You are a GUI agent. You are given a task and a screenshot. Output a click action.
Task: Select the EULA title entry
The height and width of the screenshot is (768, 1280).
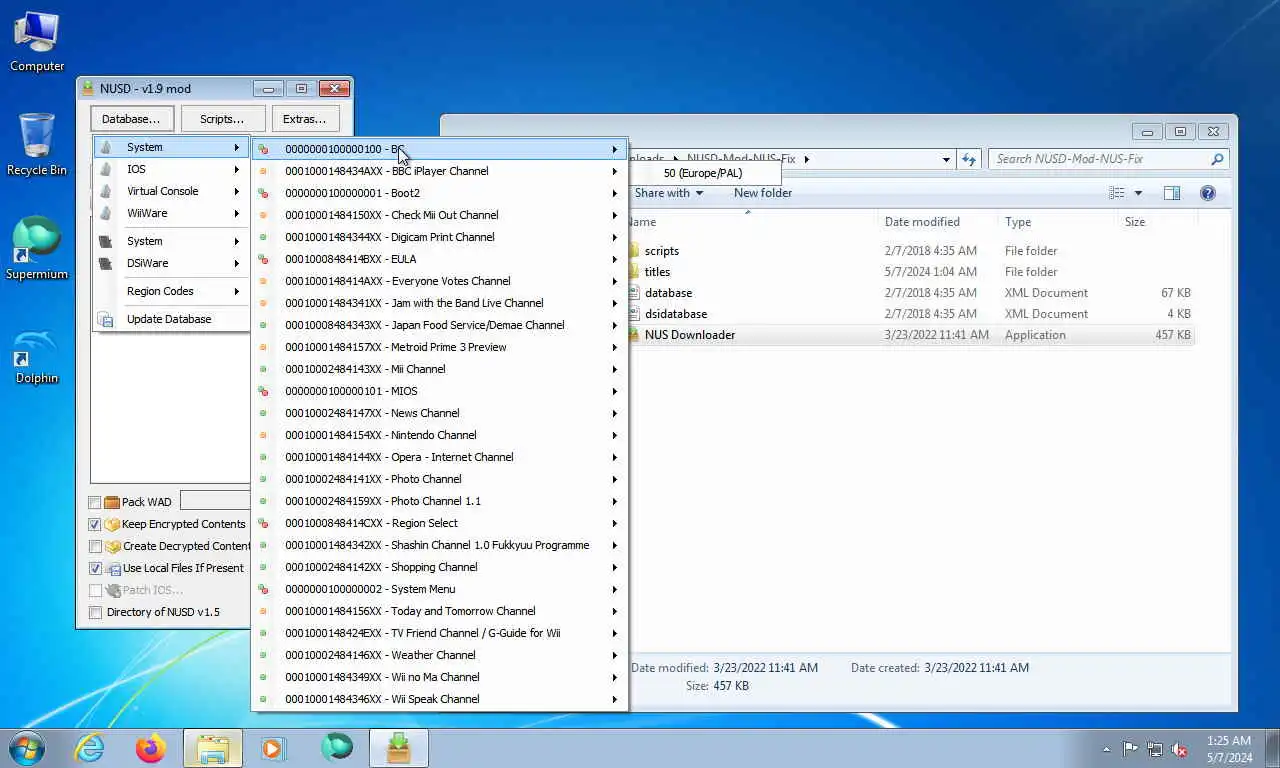[x=439, y=259]
